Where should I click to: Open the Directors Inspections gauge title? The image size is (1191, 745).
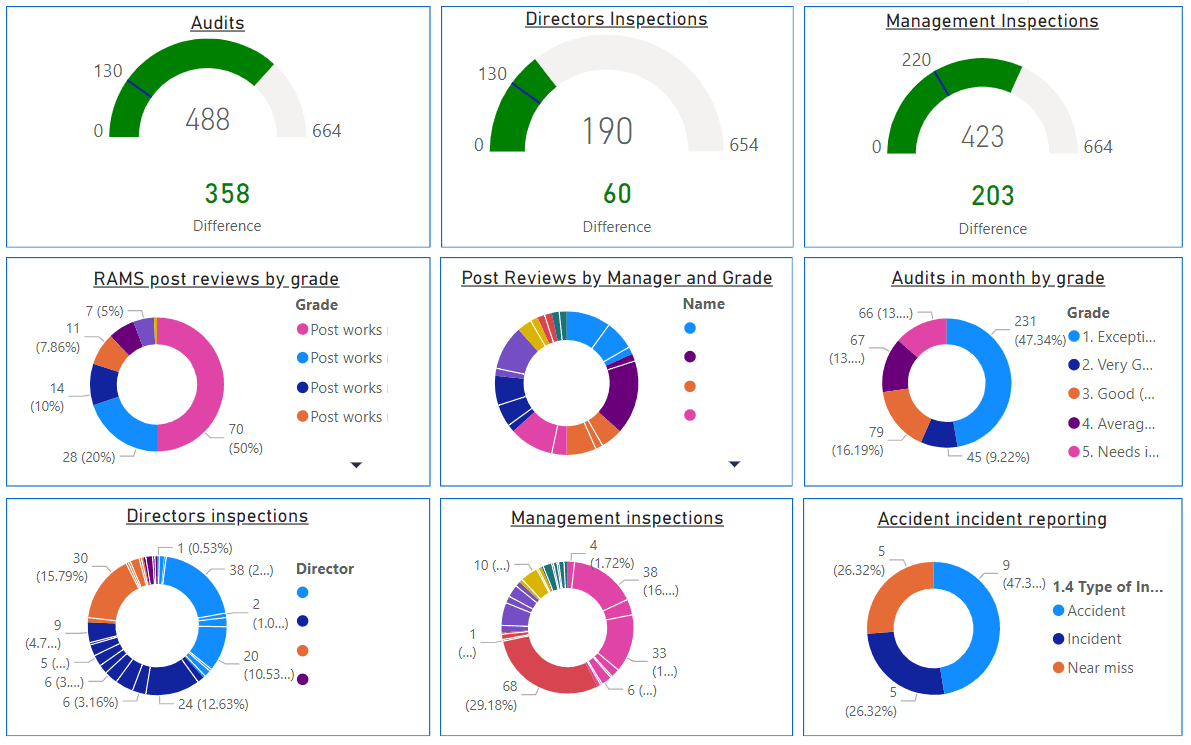616,19
